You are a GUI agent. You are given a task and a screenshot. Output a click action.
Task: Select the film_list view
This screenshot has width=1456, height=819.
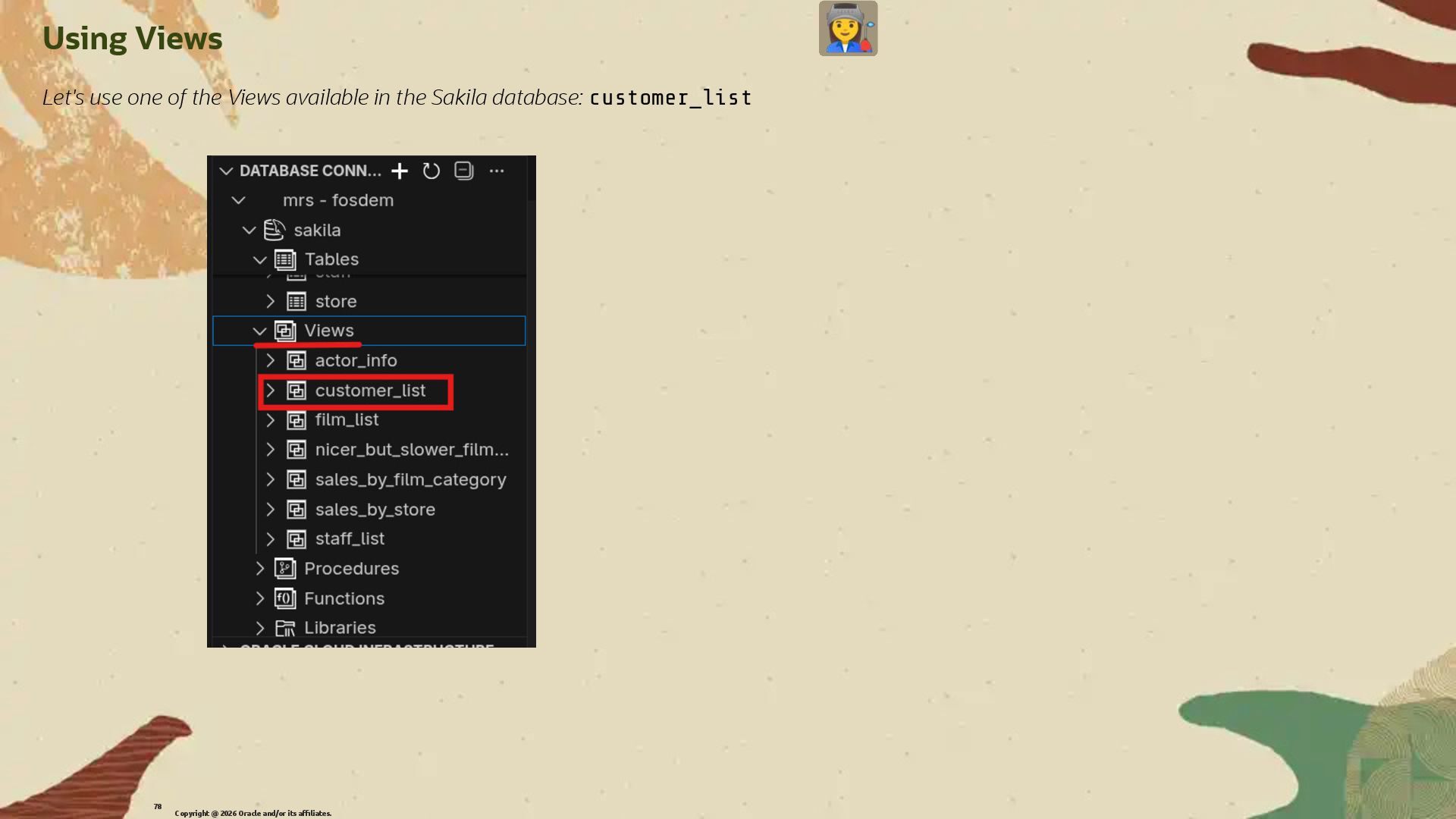[347, 420]
